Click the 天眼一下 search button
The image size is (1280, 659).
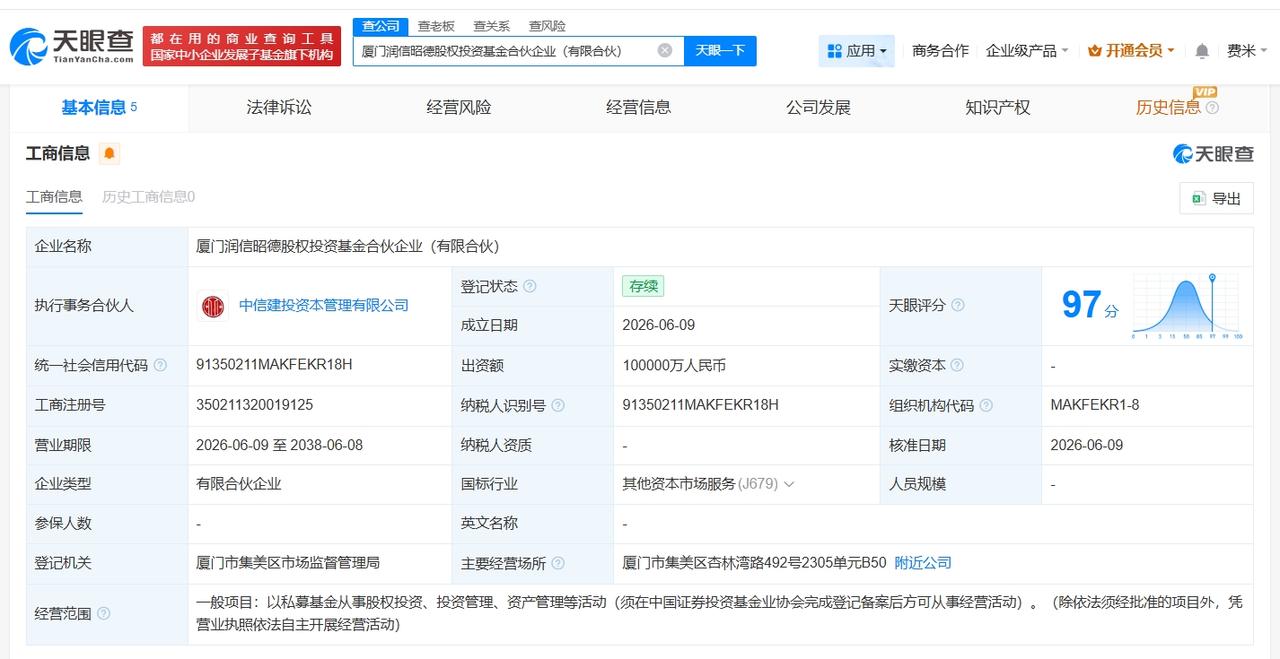(x=720, y=51)
